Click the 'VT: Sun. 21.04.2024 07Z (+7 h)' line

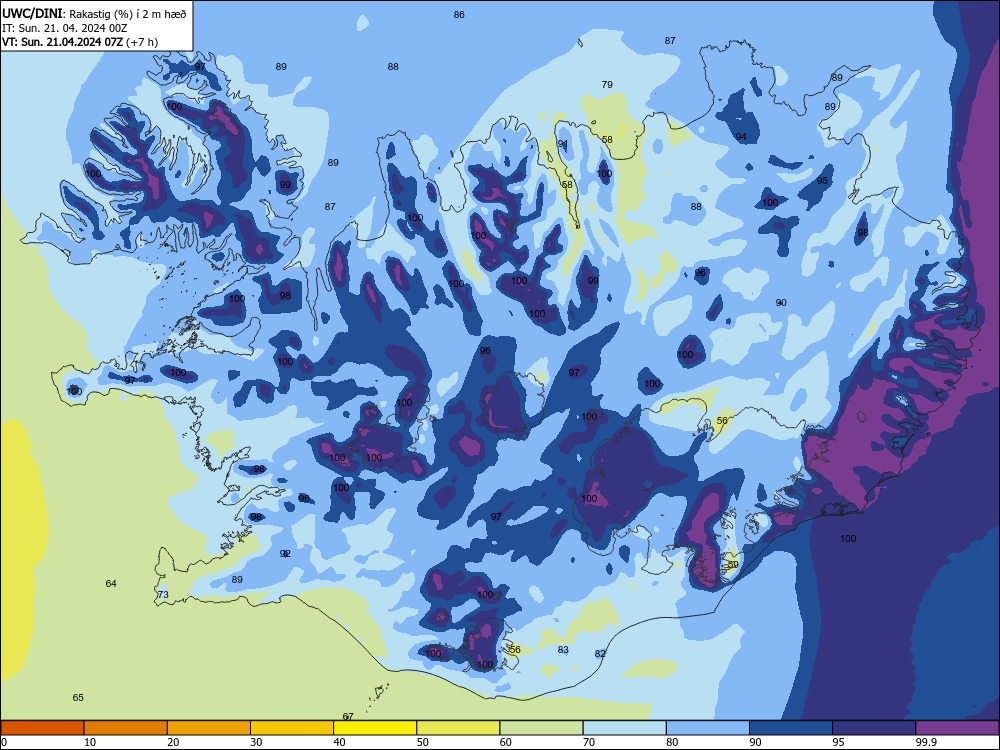coord(80,42)
